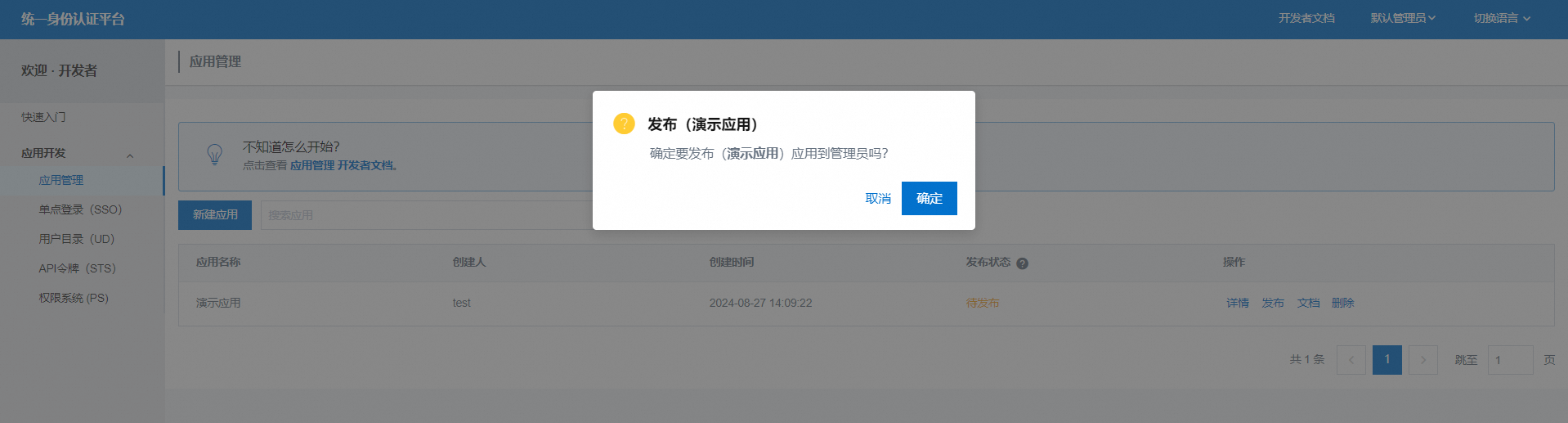Click the 搜索应用 search field
Image resolution: width=1568 pixels, height=423 pixels.
tap(425, 215)
